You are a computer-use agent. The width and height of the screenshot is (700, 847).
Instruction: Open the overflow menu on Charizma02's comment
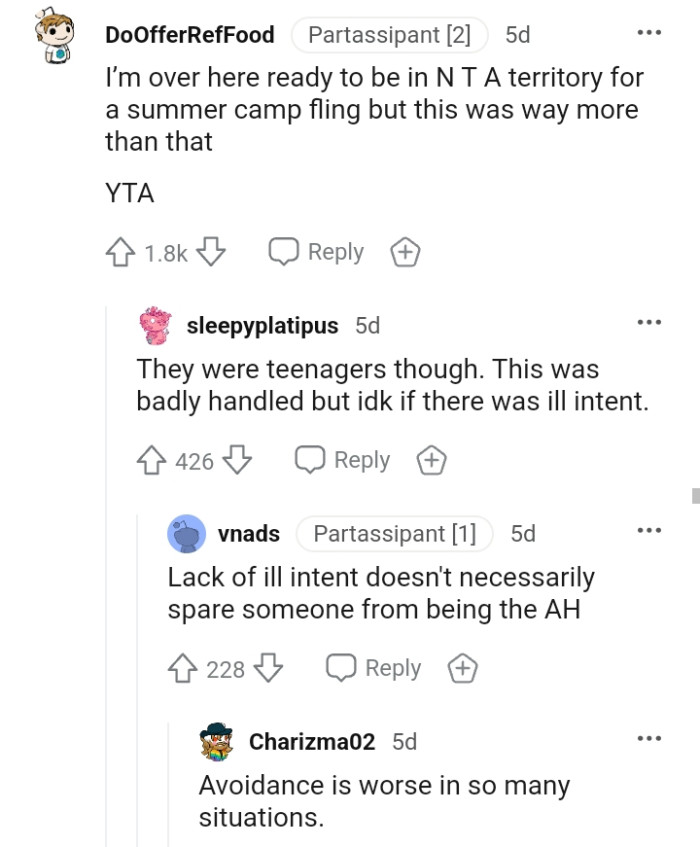(x=651, y=736)
